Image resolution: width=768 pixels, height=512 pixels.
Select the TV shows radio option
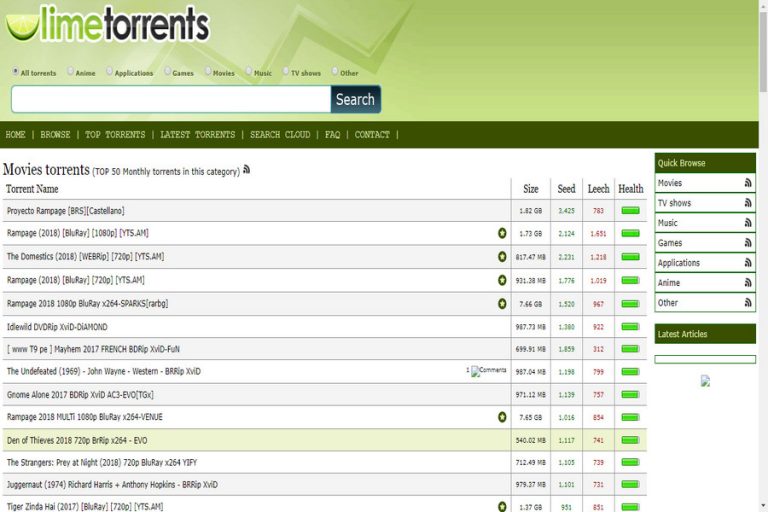coord(285,72)
